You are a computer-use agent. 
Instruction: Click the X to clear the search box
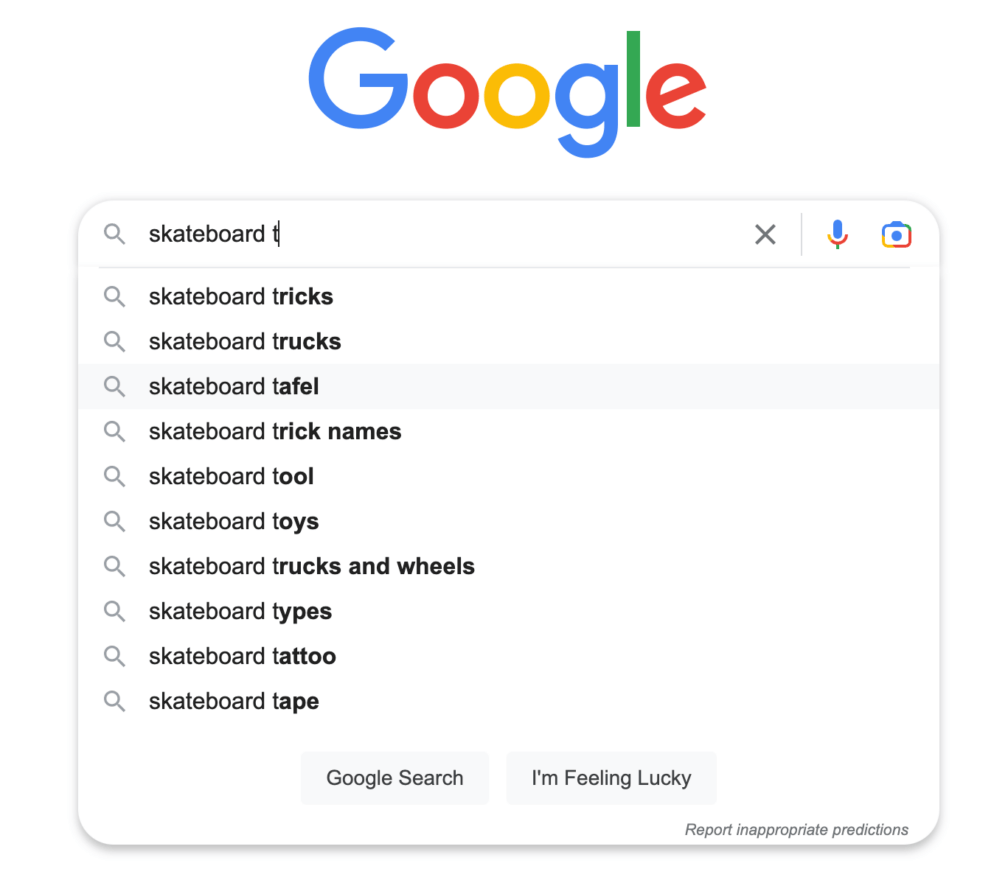(x=765, y=234)
